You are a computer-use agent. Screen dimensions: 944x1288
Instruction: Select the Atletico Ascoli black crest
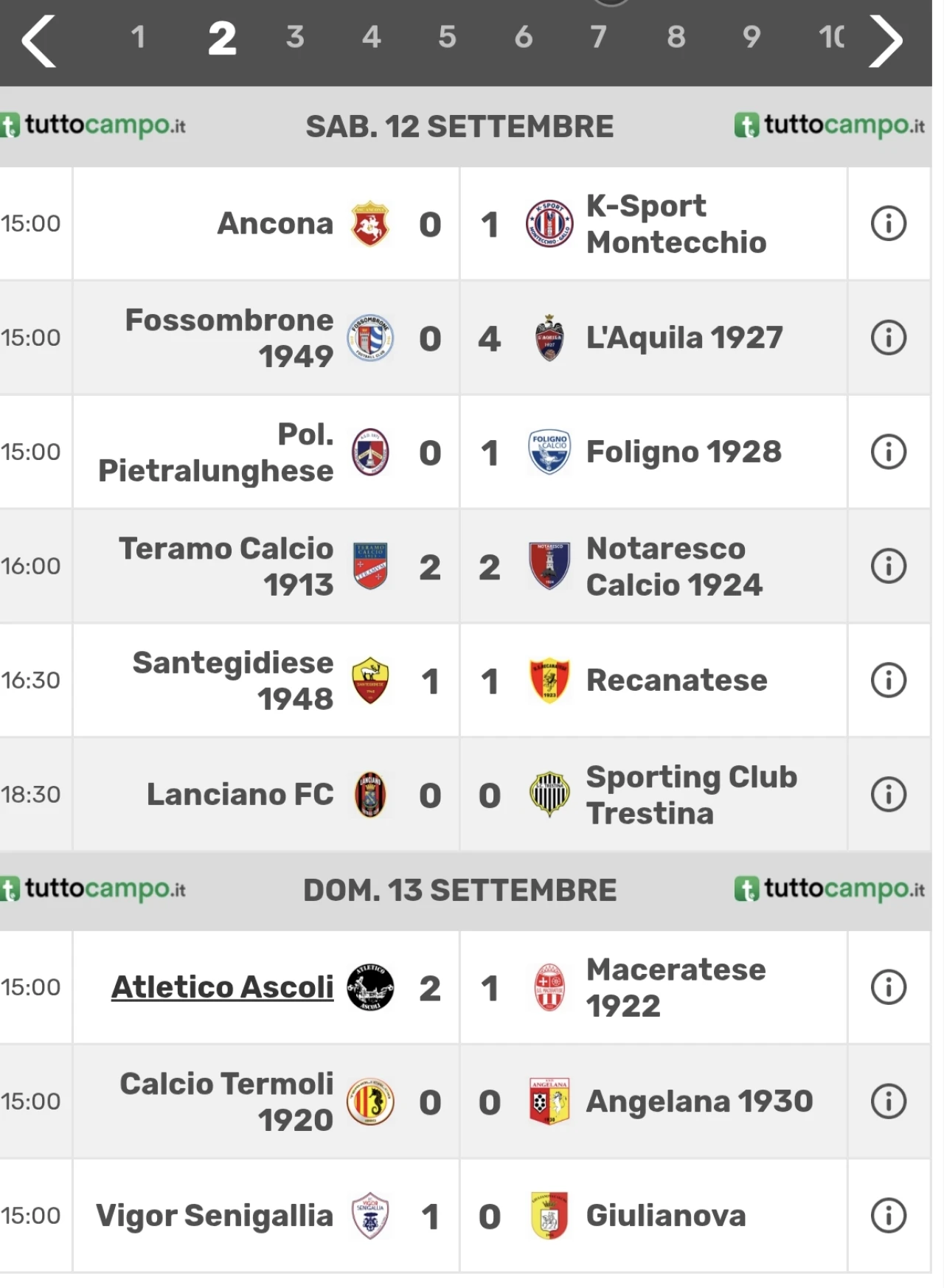370,987
